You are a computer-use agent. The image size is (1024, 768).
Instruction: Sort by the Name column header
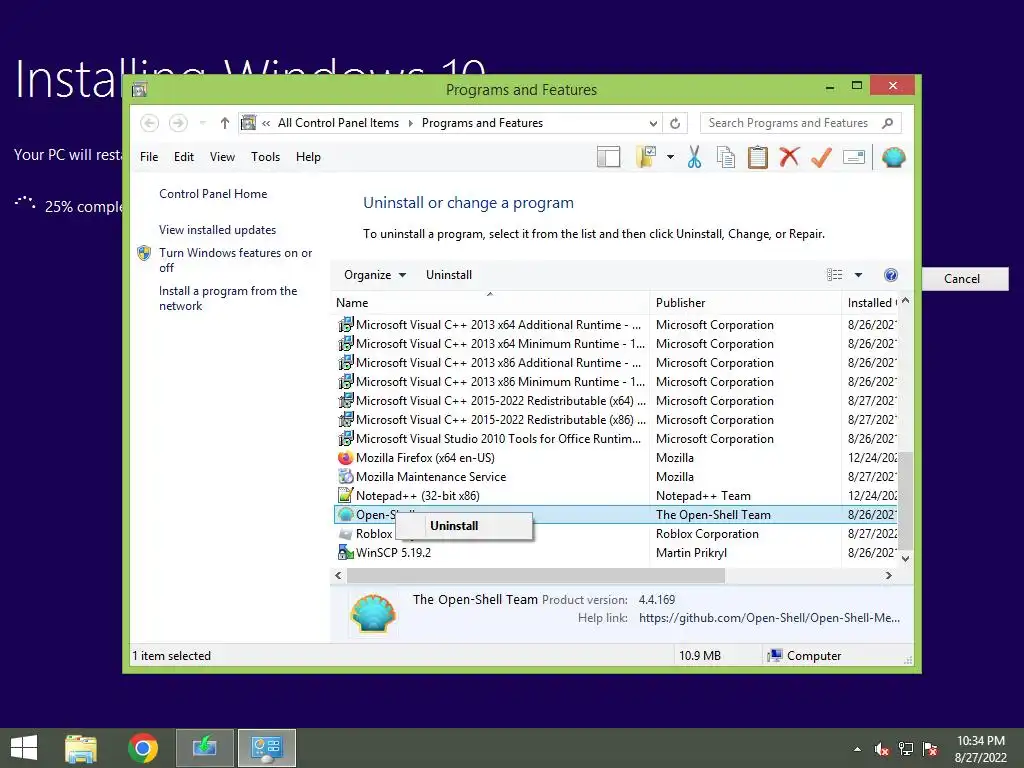[490, 302]
